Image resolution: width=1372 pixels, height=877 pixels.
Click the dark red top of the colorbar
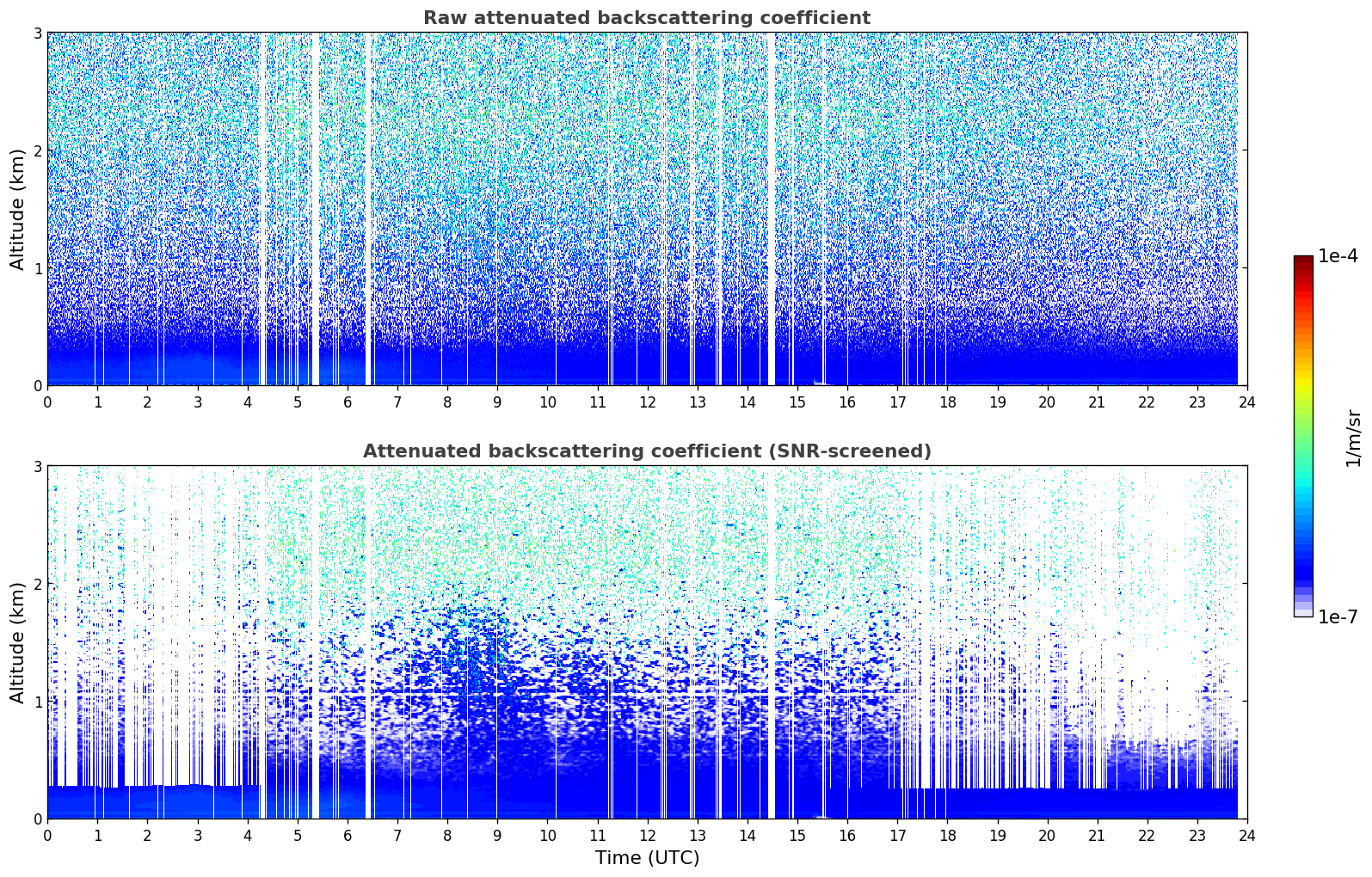(x=1302, y=261)
